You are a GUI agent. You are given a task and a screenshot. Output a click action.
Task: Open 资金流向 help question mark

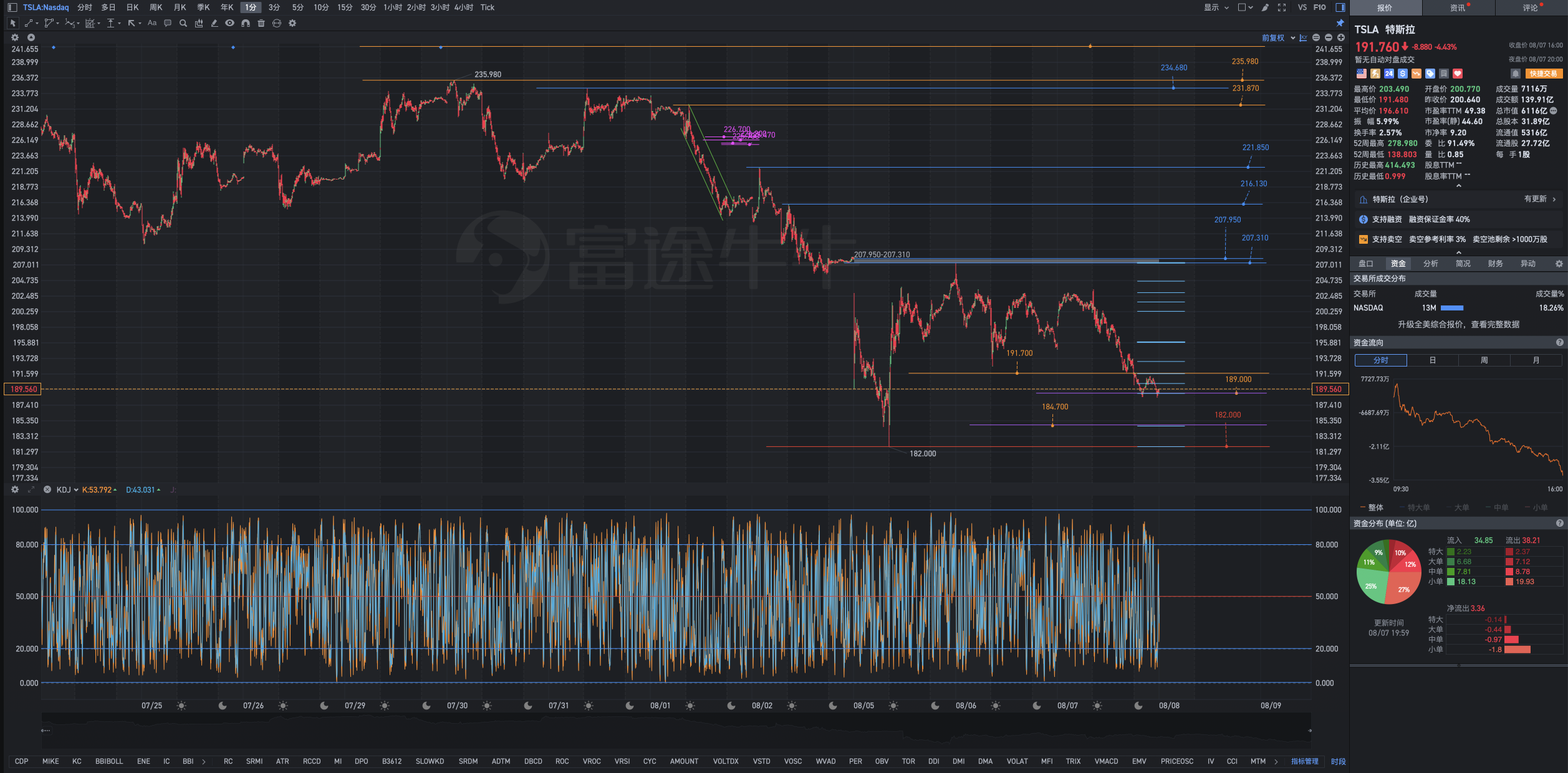click(x=1560, y=343)
